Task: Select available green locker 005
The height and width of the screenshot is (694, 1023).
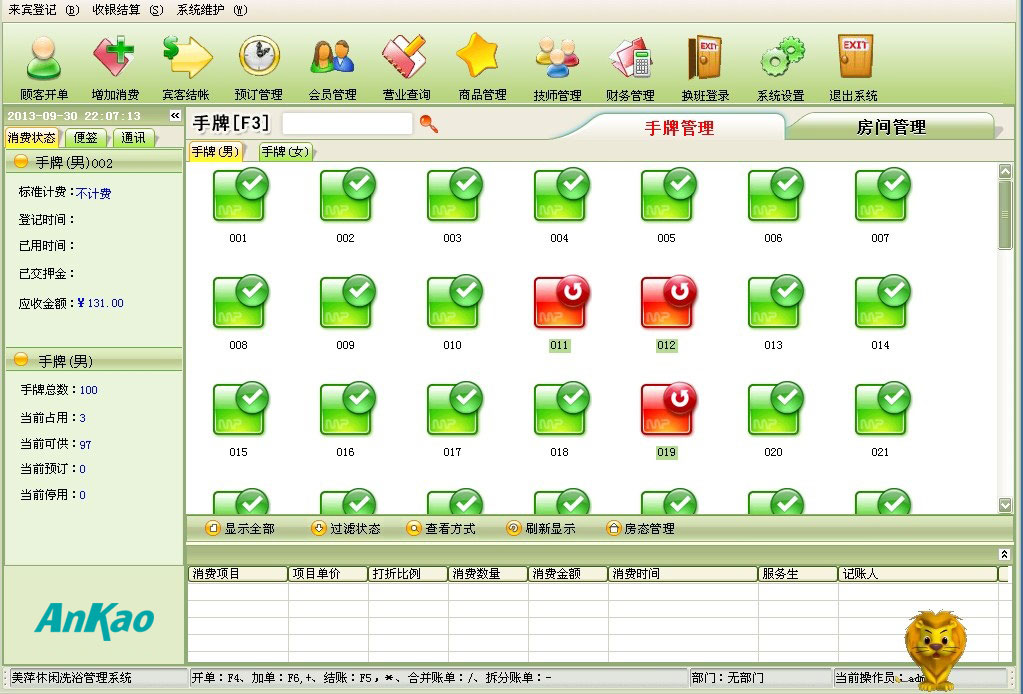Action: (x=667, y=196)
